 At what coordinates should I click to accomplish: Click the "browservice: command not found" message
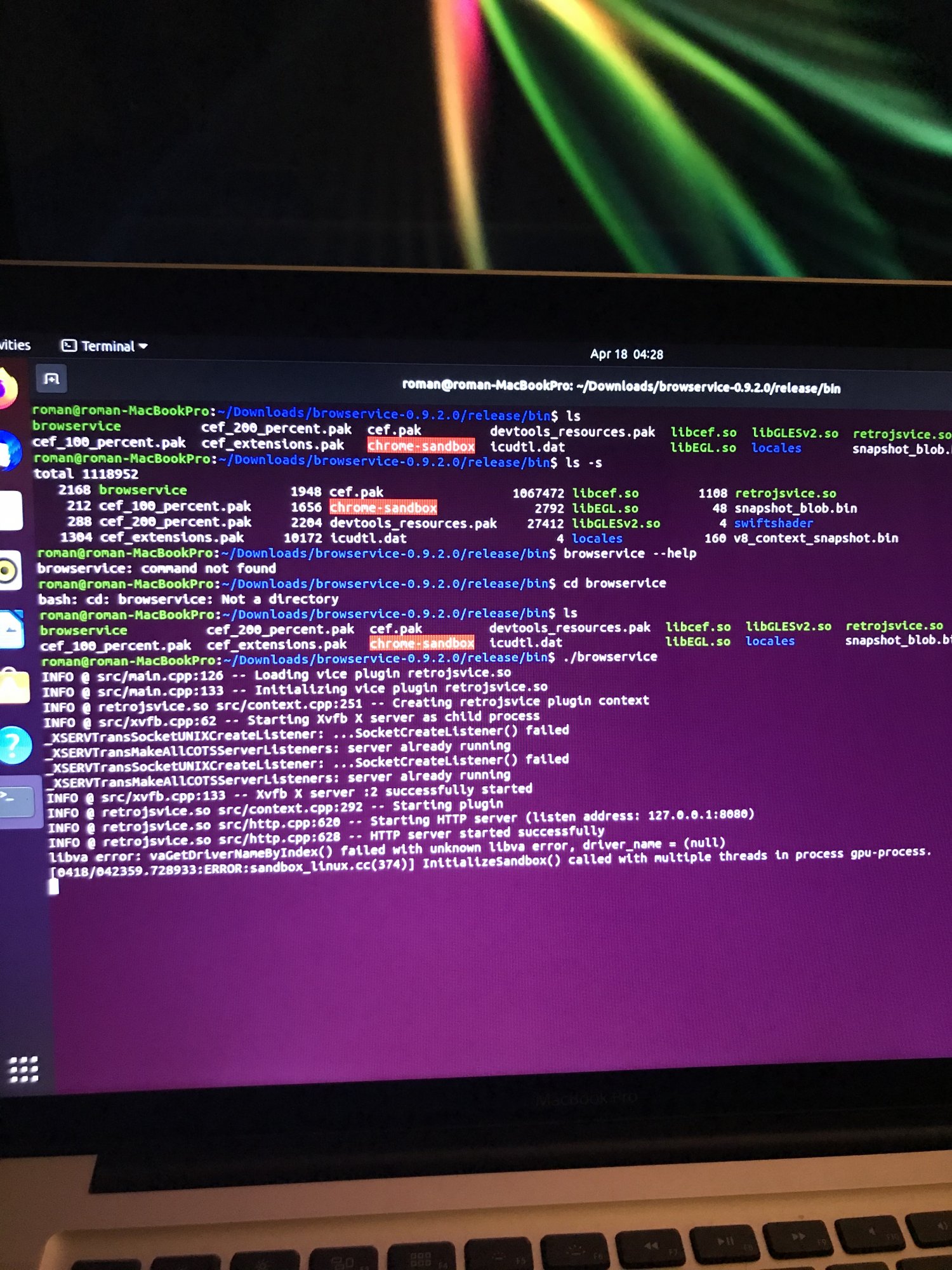(157, 568)
